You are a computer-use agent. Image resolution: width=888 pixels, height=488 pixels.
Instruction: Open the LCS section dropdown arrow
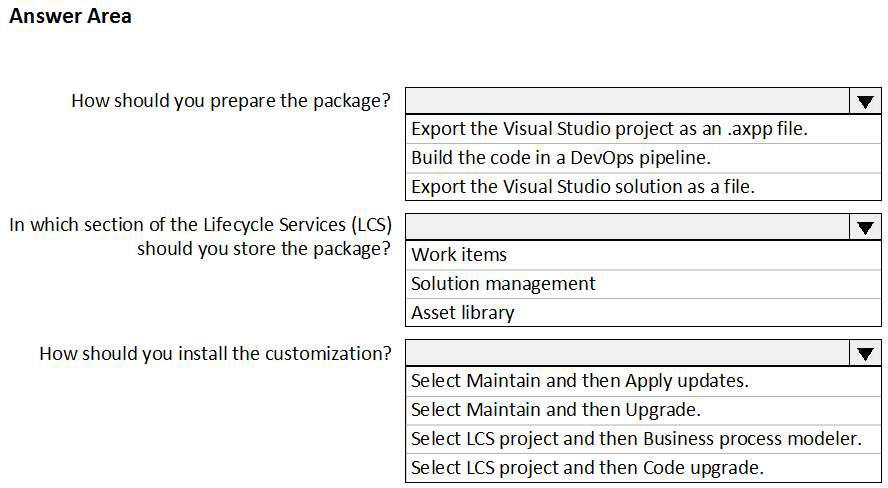pos(864,227)
